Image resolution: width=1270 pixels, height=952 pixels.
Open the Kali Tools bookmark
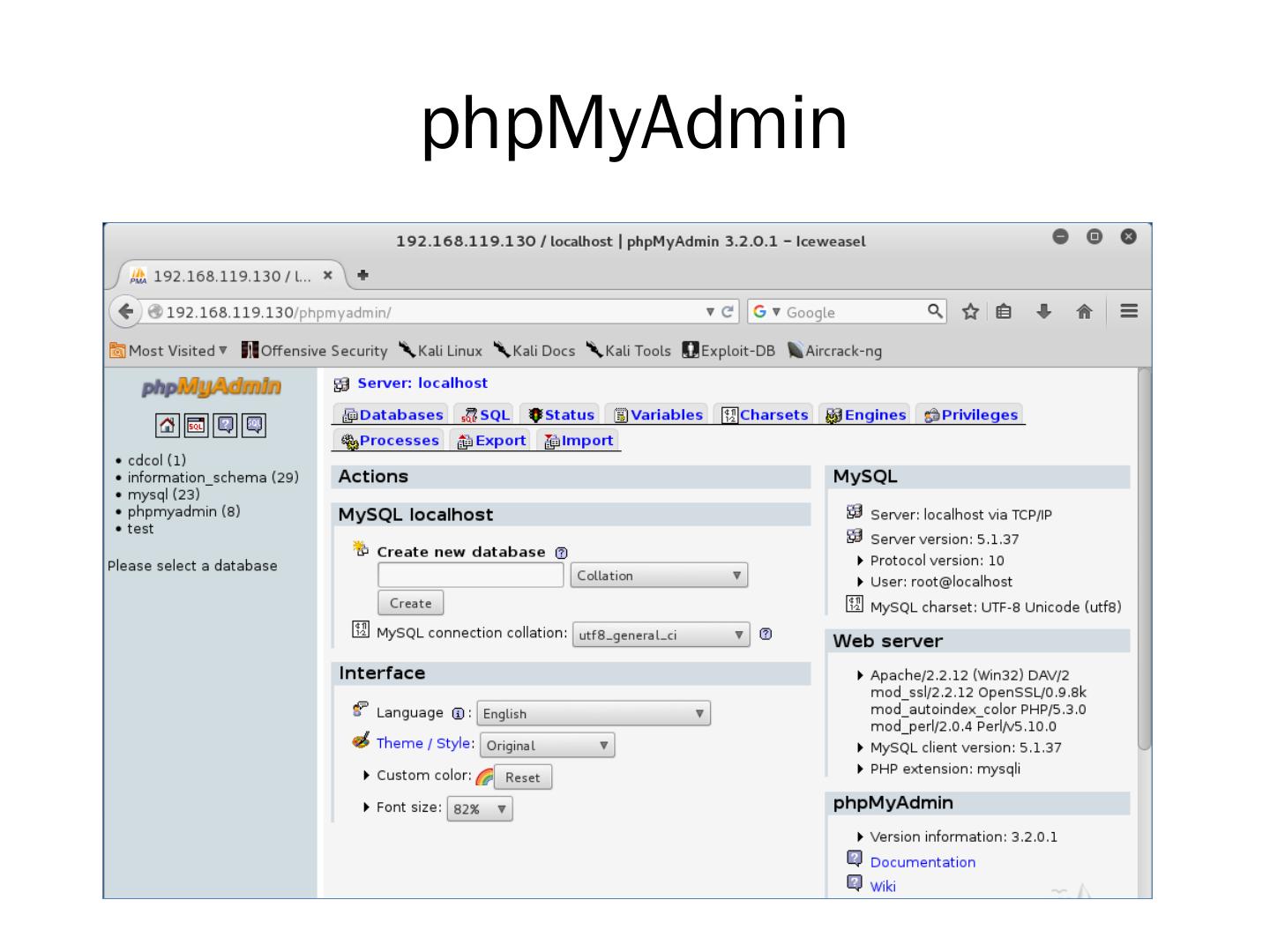tap(628, 351)
